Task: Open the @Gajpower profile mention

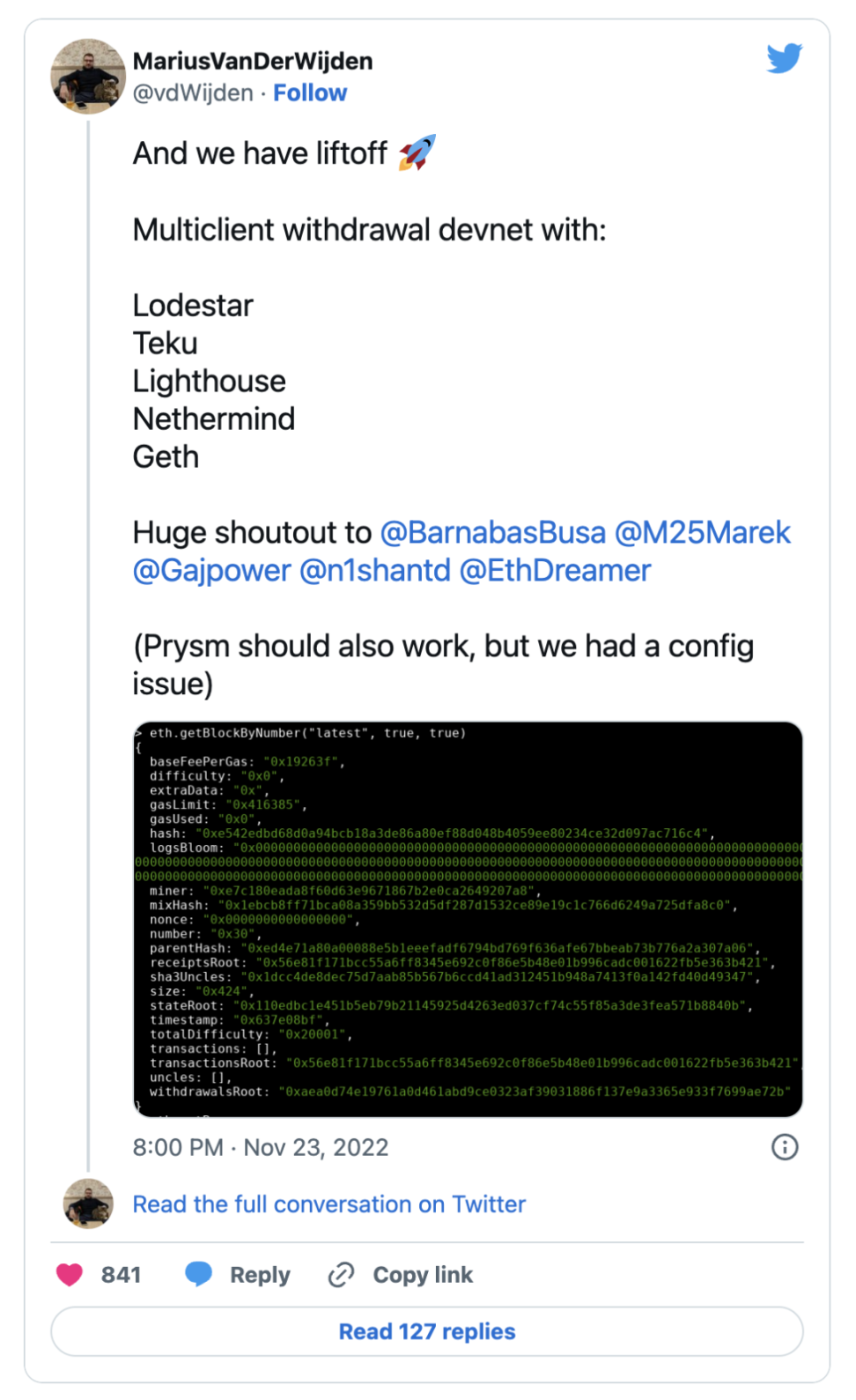Action: tap(212, 571)
